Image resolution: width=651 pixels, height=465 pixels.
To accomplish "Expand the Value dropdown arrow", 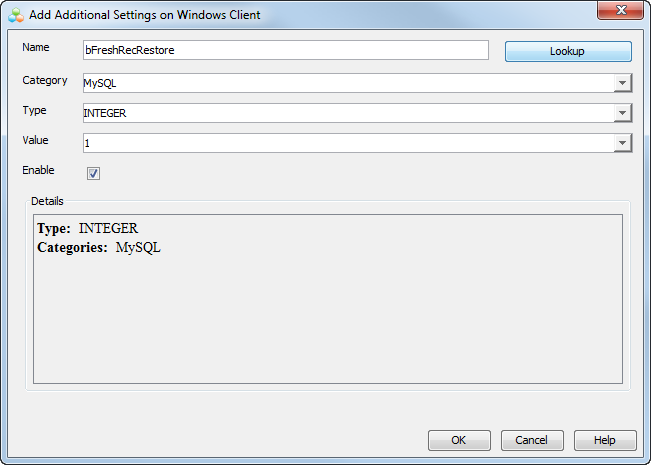I will [x=622, y=144].
